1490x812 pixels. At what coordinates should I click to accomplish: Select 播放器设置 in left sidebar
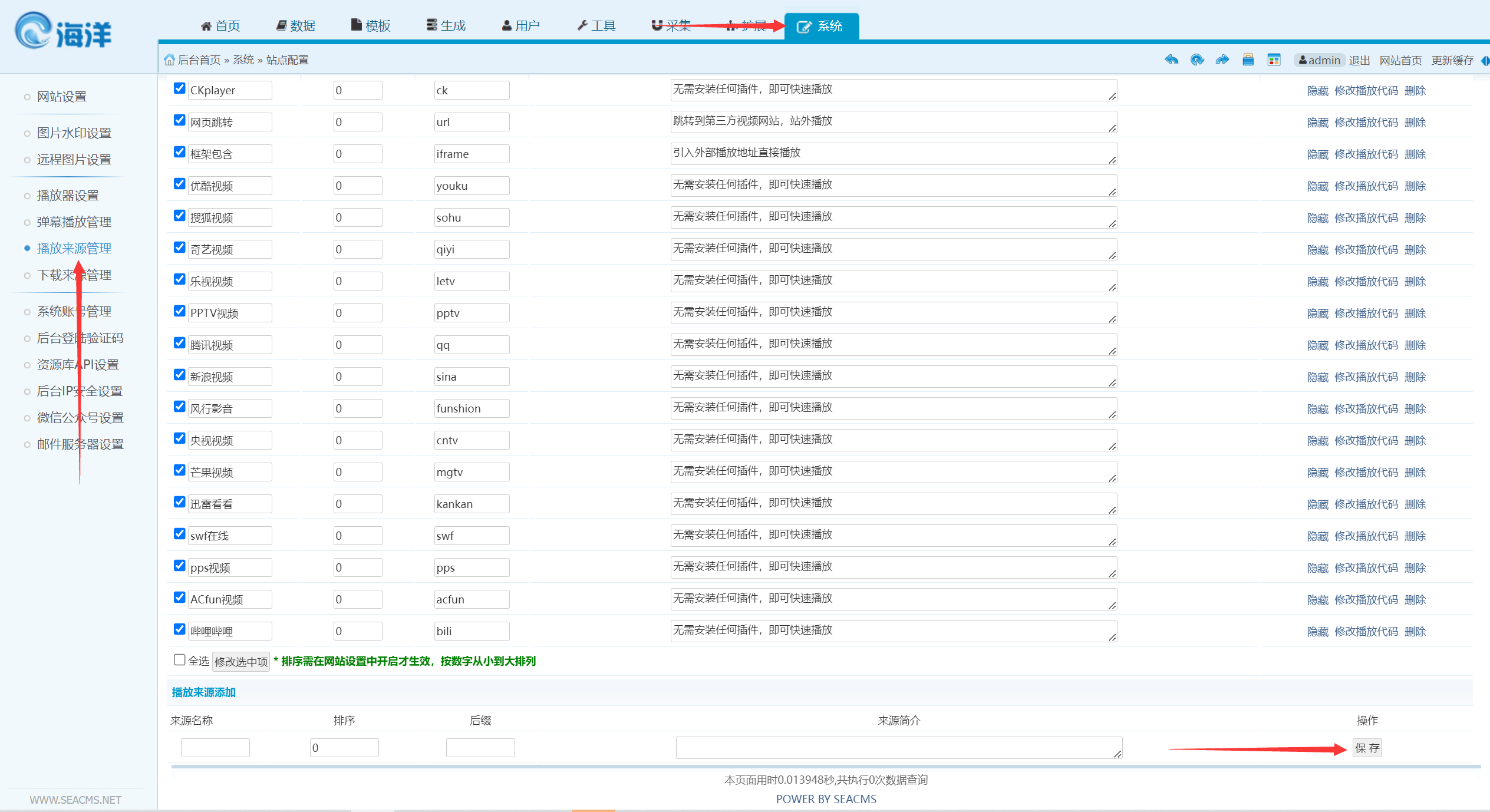pyautogui.click(x=68, y=196)
